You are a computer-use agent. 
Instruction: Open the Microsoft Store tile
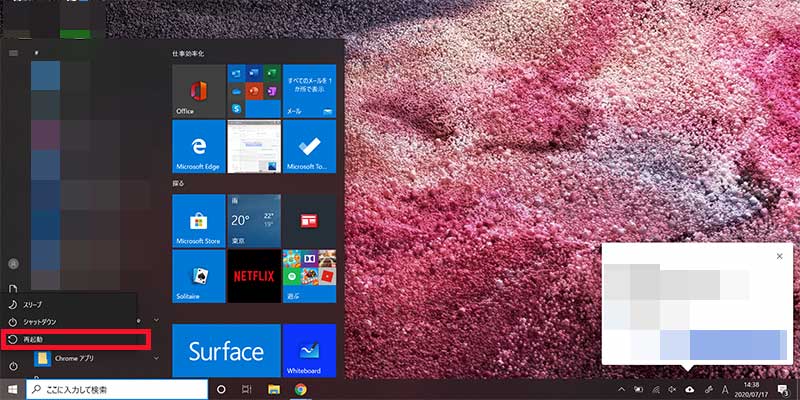pyautogui.click(x=198, y=220)
